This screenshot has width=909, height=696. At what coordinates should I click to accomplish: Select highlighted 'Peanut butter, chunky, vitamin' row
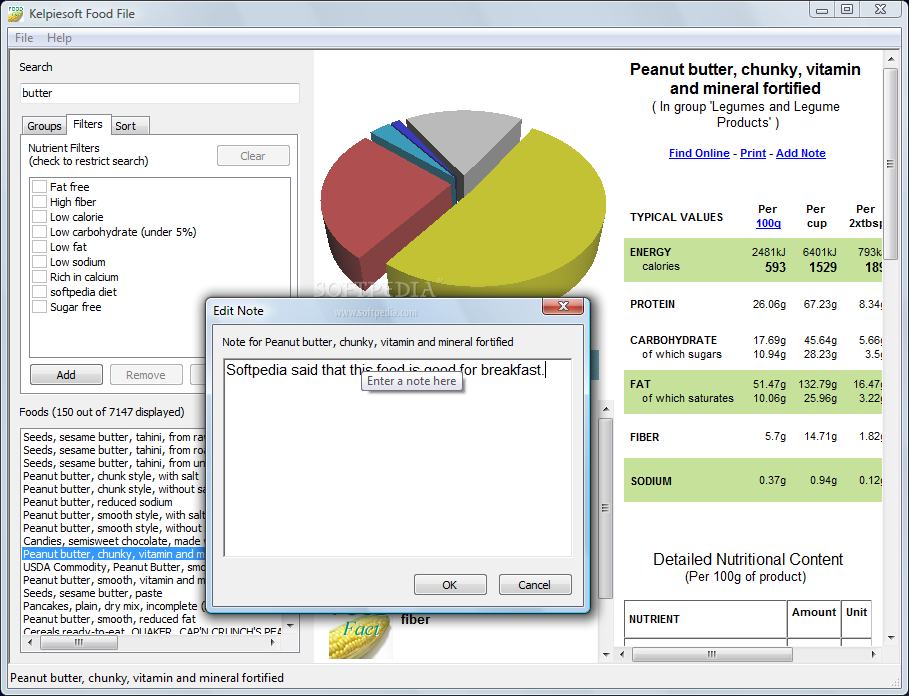[x=114, y=555]
